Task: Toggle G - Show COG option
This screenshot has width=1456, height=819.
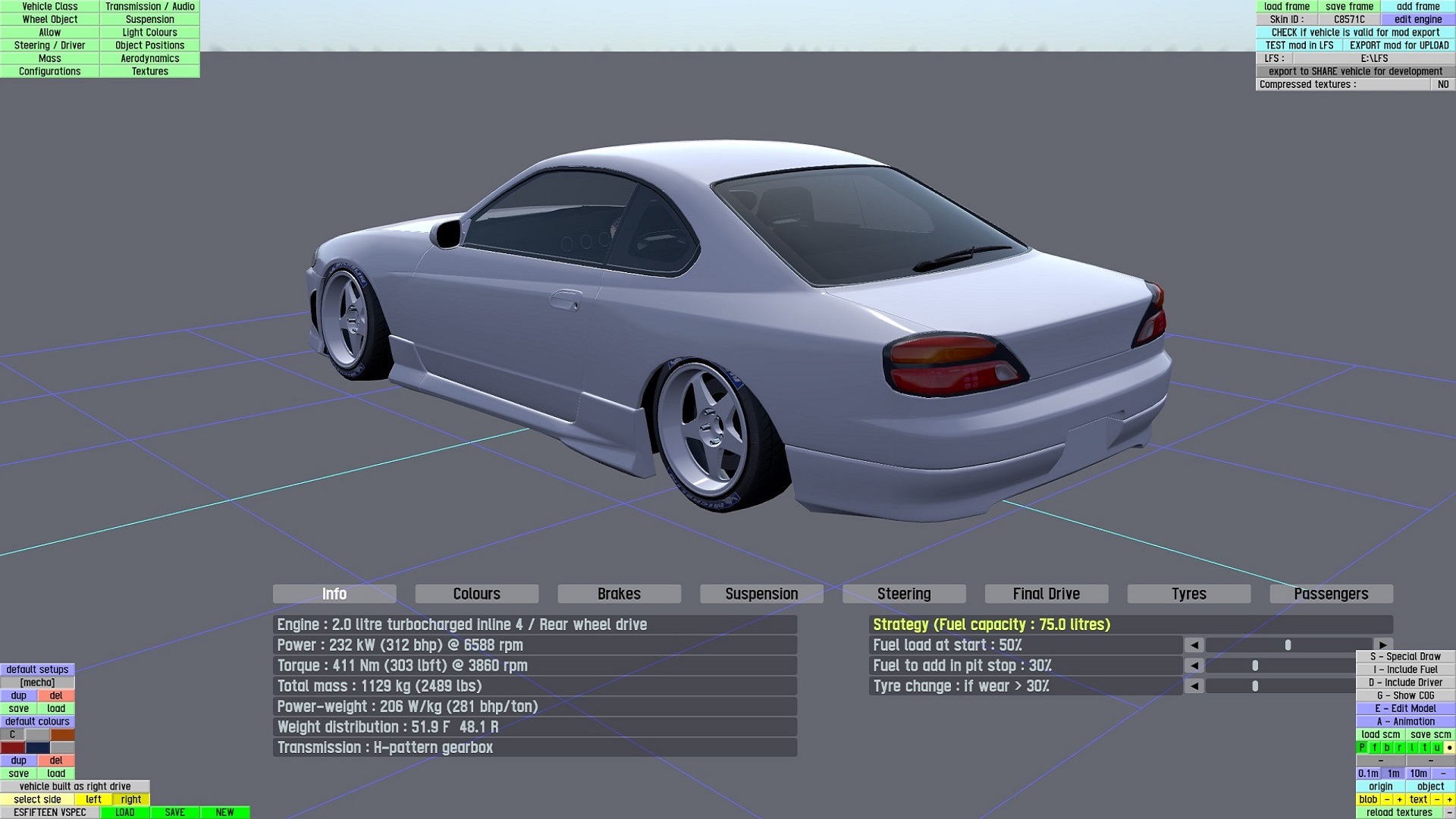Action: [x=1405, y=695]
